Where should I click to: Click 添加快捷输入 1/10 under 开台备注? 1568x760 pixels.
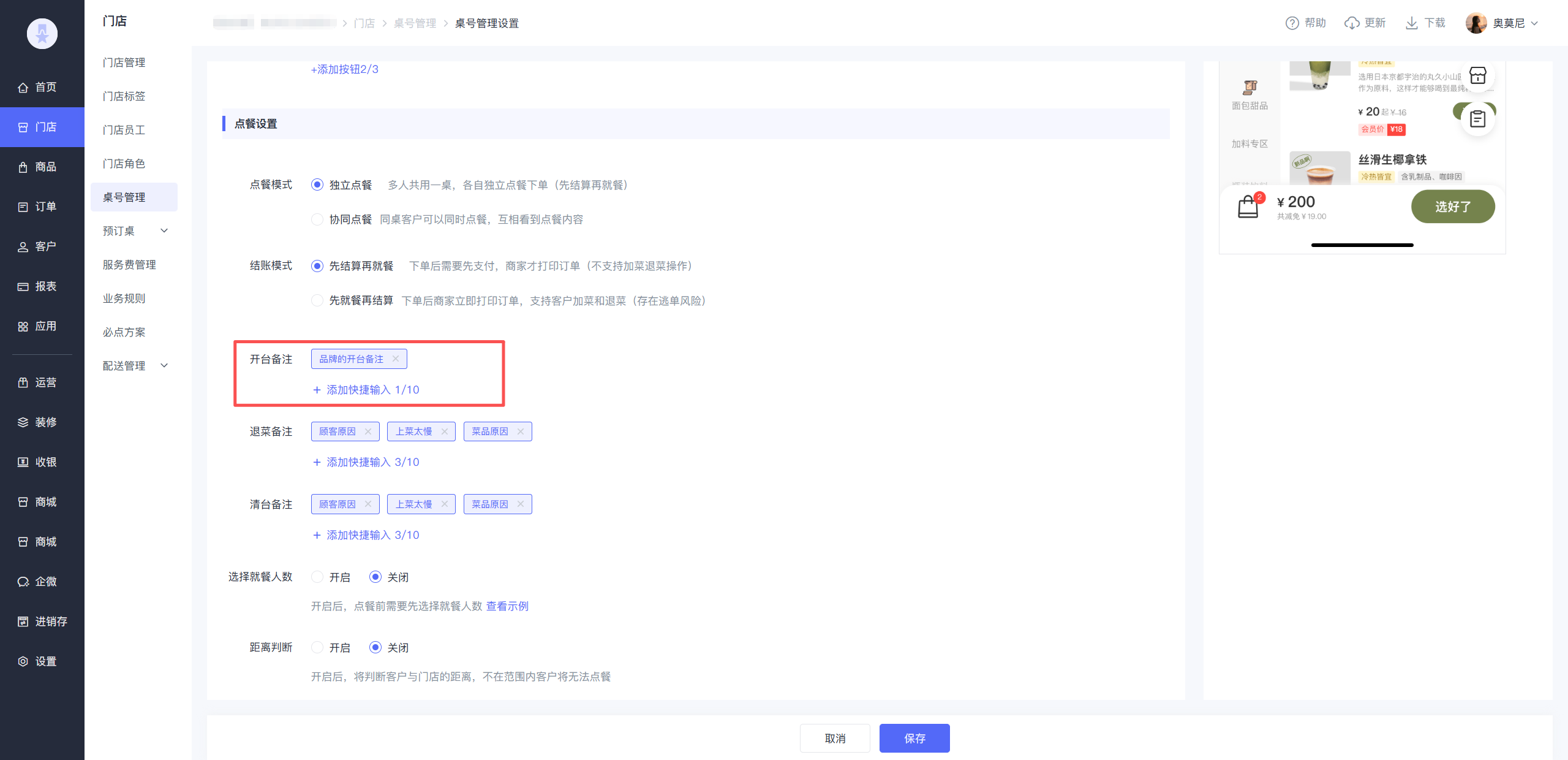[366, 390]
